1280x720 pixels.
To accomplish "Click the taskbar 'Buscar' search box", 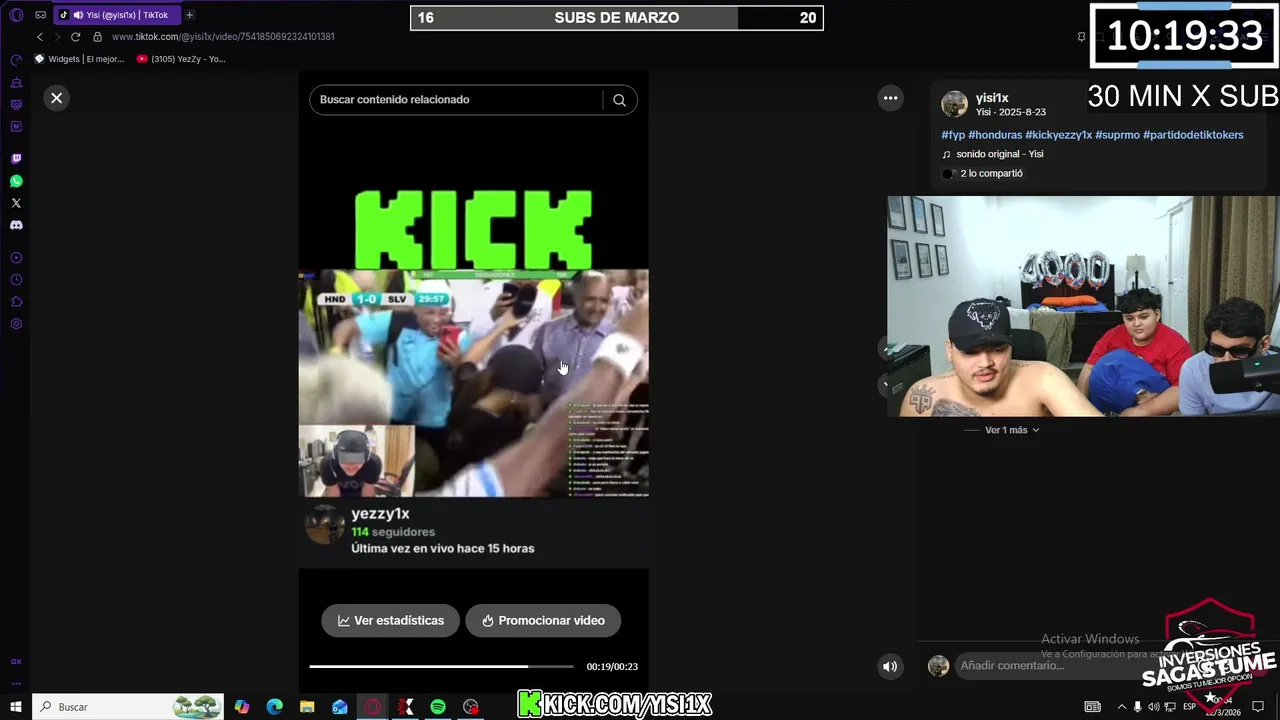I will [128, 707].
